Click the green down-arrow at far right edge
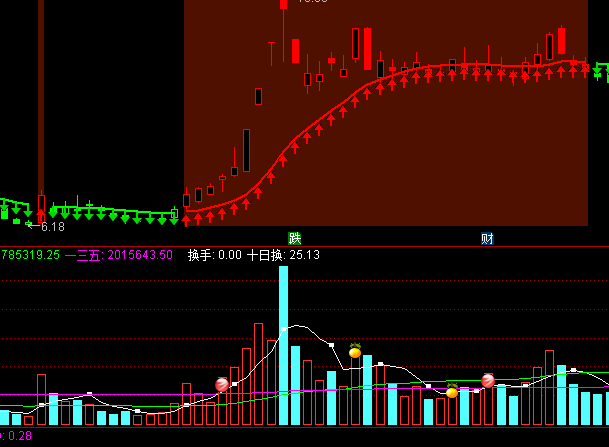 (601, 71)
